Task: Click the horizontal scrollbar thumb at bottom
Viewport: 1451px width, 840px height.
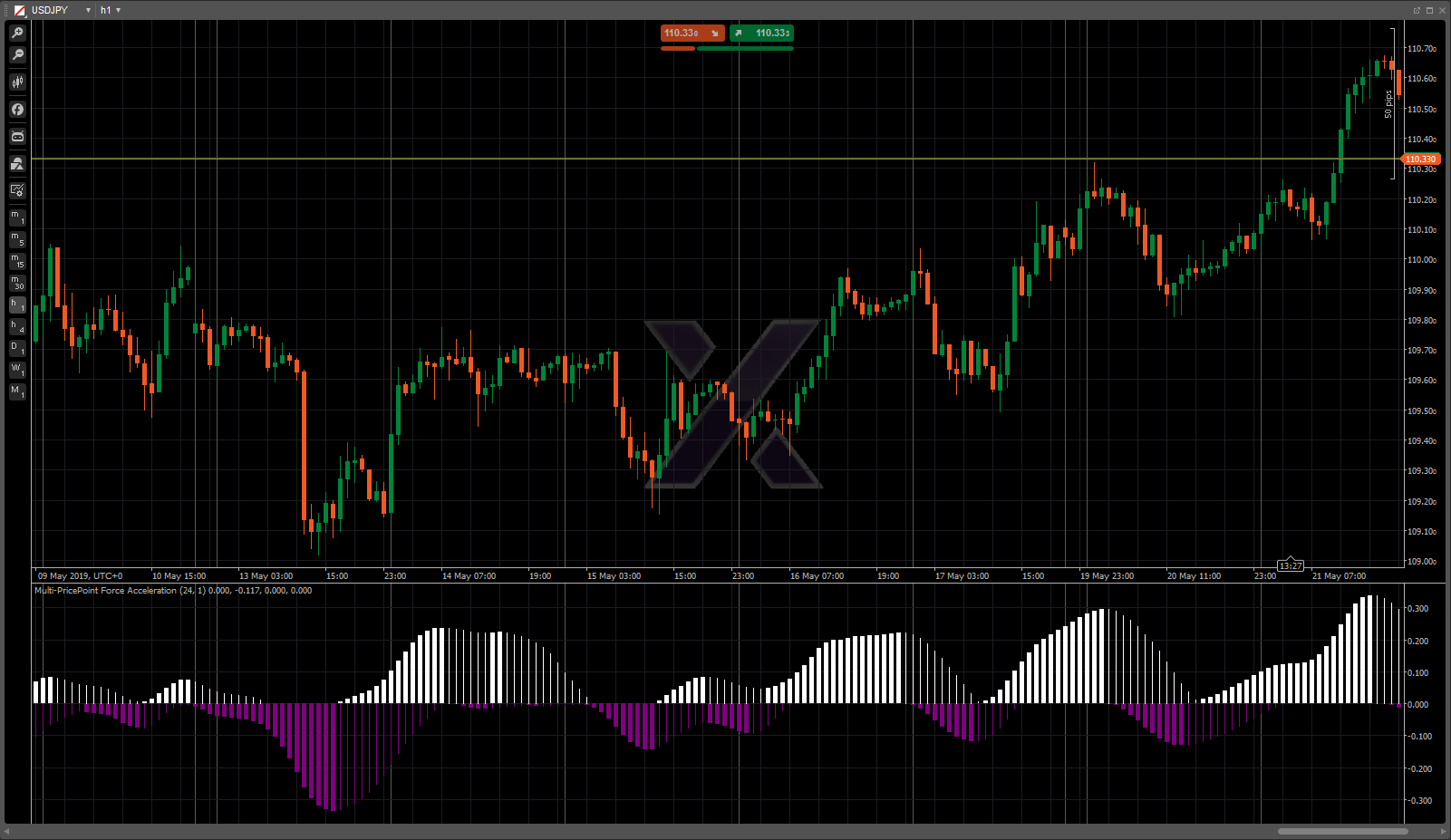Action: pos(1342,831)
